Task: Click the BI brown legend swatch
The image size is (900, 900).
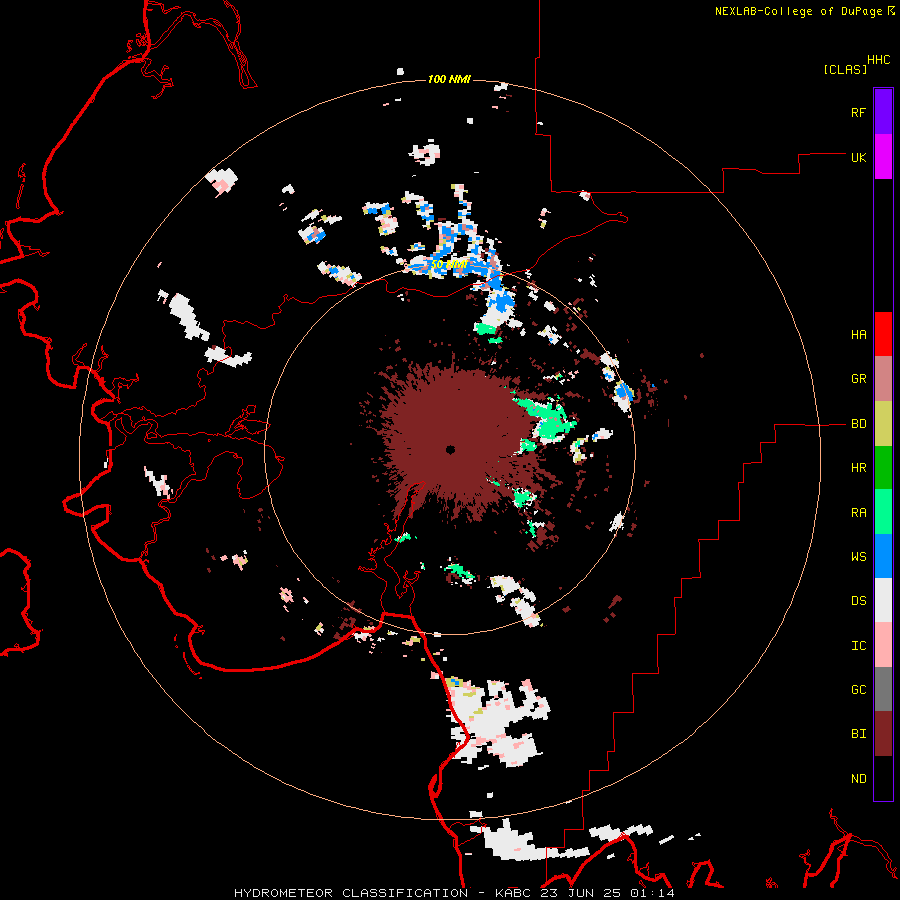Action: coord(883,734)
